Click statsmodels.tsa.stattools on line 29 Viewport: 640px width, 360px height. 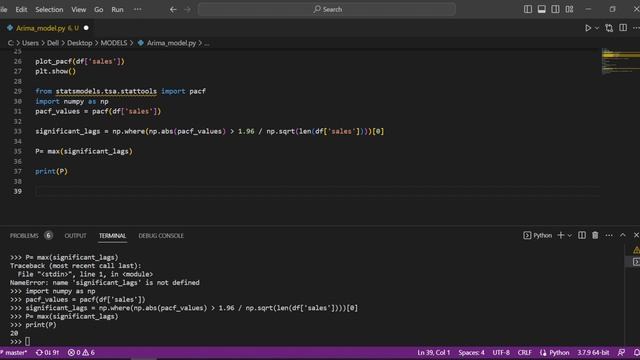(106, 91)
